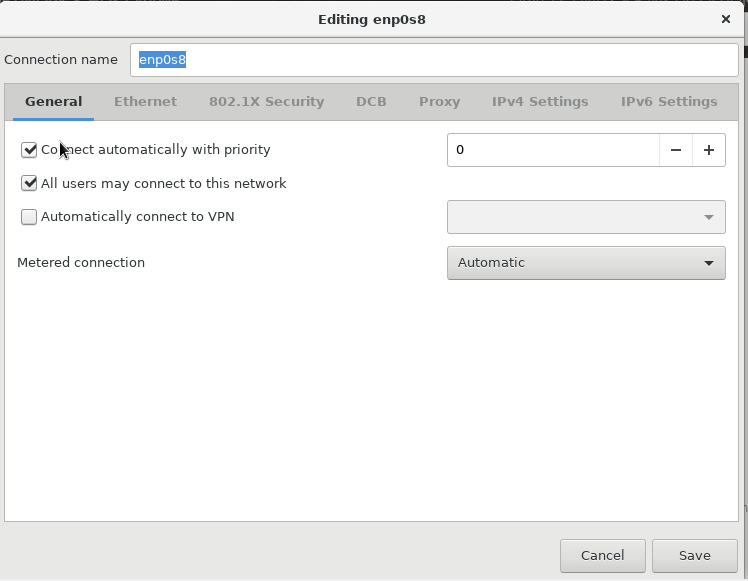748x581 pixels.
Task: Click the priority value field
Action: click(553, 150)
